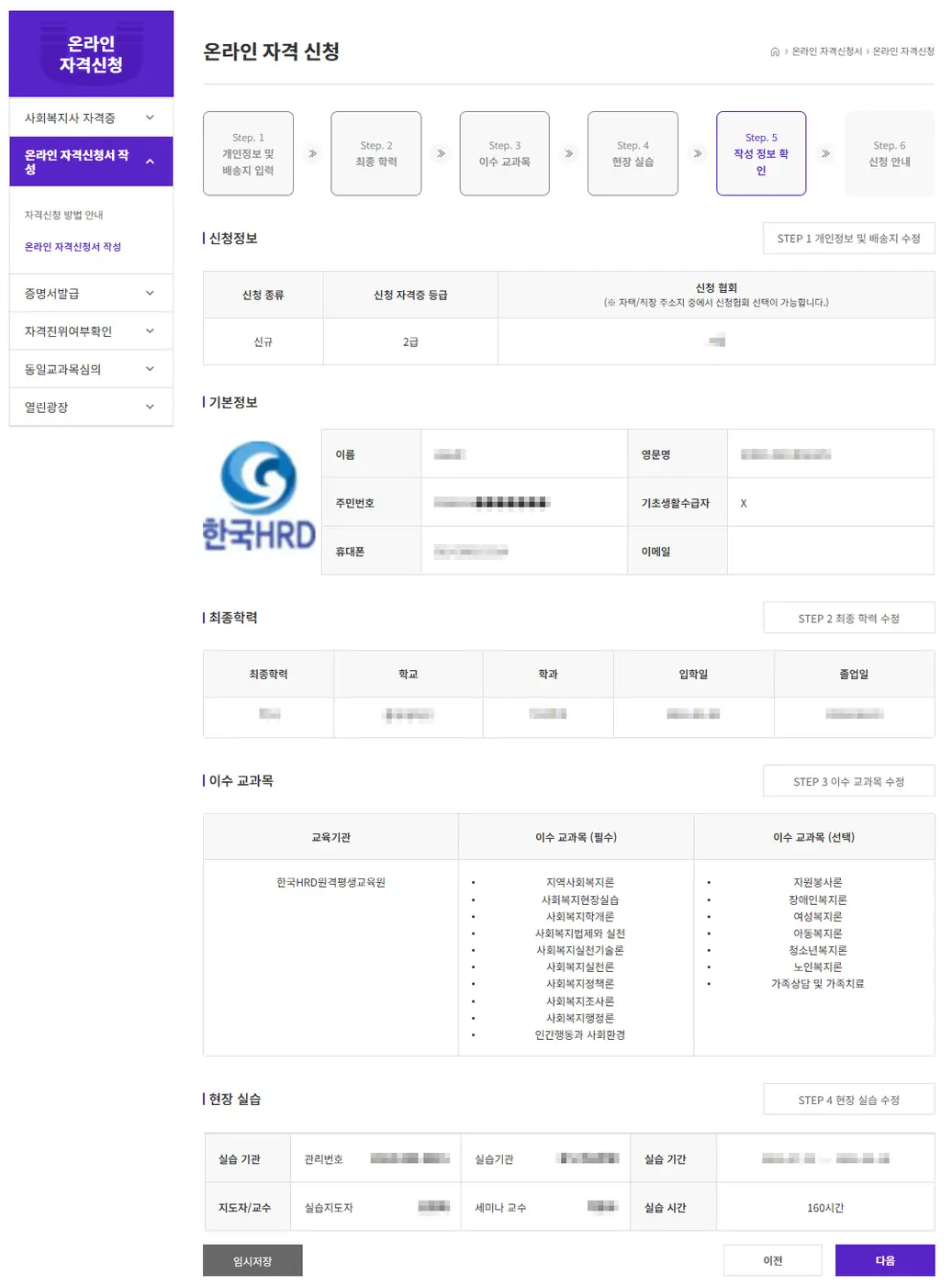Expand the 자격진위여부확인 menu
This screenshot has width=952, height=1285.
click(x=91, y=331)
